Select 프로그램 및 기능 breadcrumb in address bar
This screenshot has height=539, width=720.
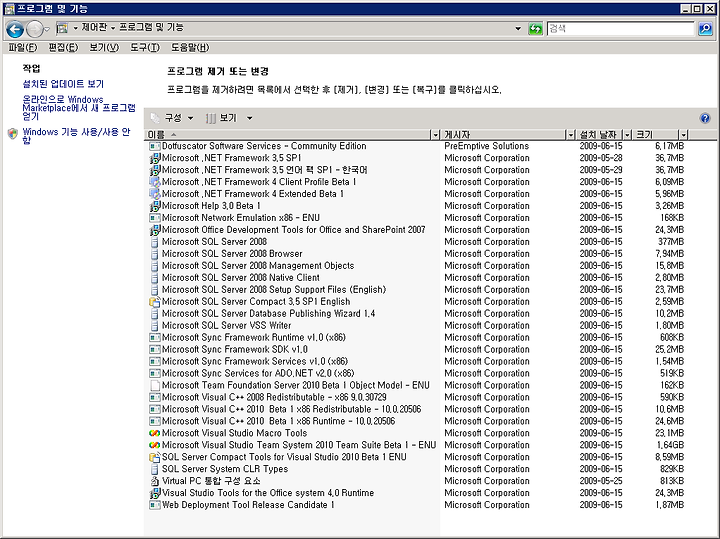click(152, 28)
